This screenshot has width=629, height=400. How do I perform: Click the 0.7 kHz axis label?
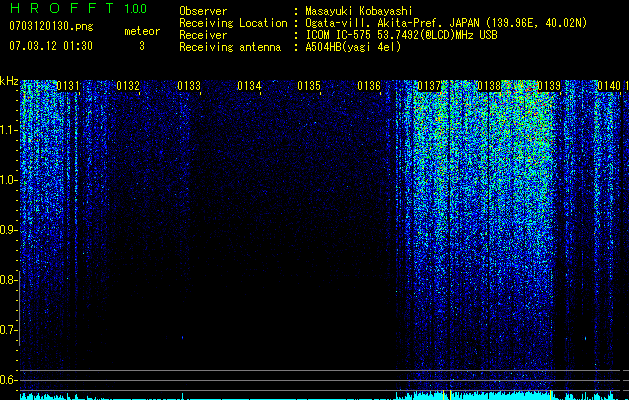(x=7, y=330)
